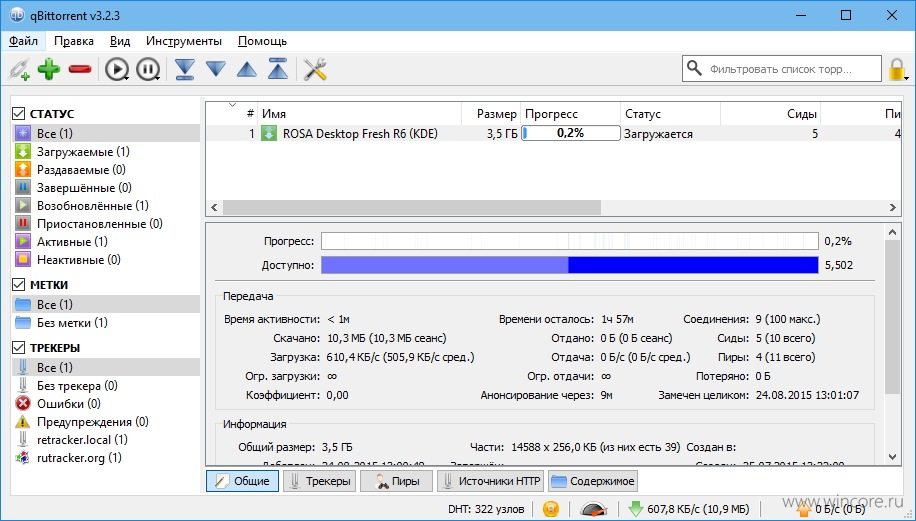Toggle alternative speed limits speedometer icon

[594, 509]
